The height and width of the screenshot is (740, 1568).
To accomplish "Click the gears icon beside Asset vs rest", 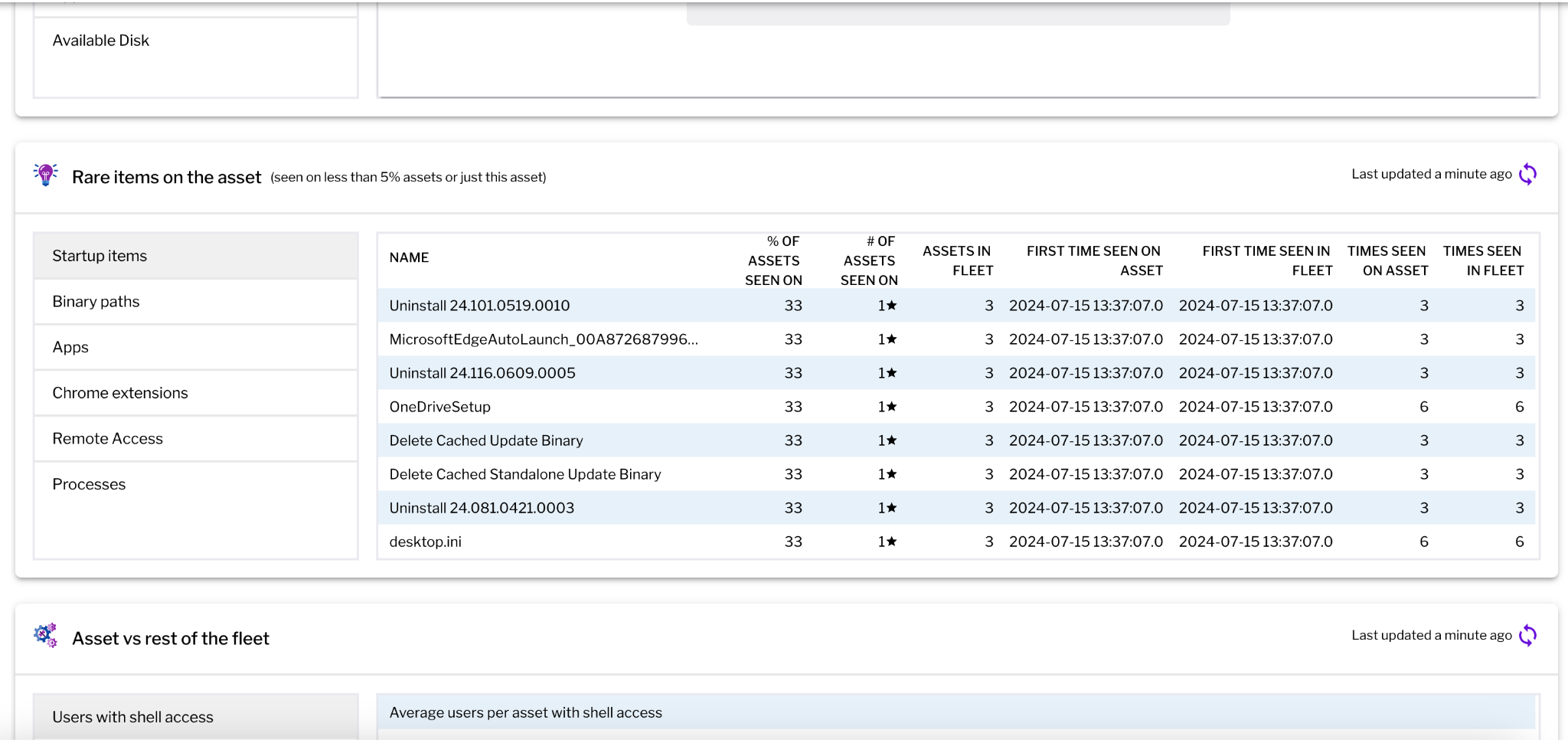I will pyautogui.click(x=46, y=636).
